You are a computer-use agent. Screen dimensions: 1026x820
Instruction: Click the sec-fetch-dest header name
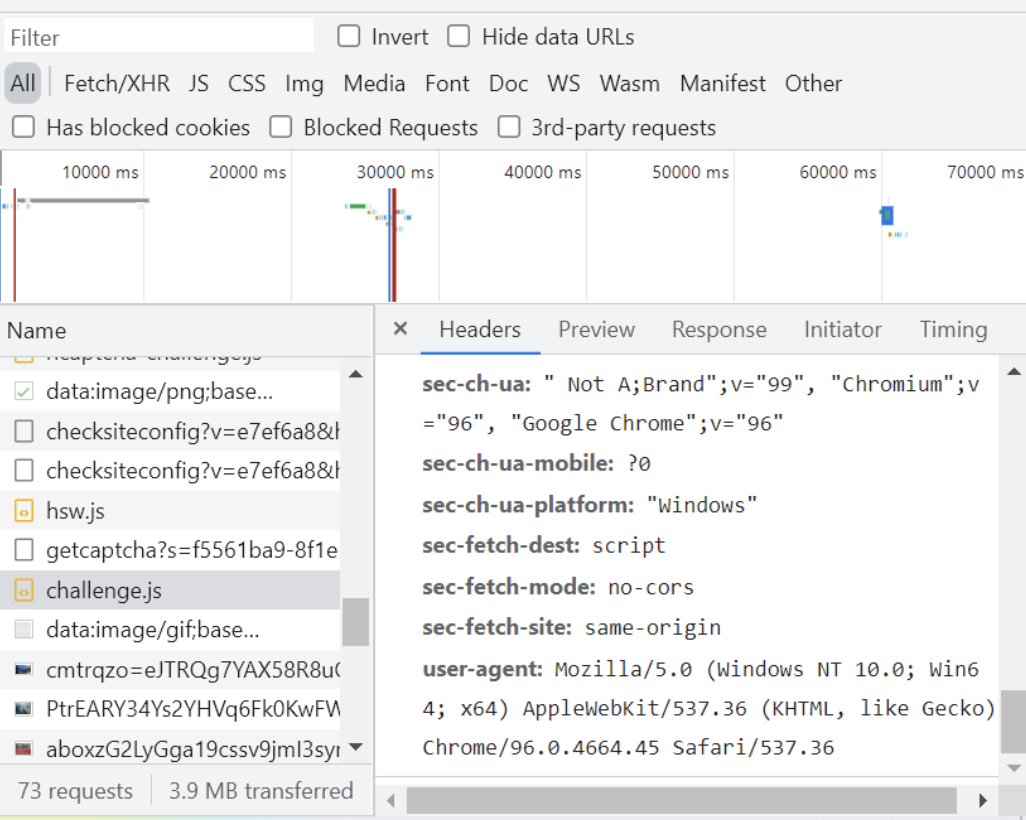501,545
